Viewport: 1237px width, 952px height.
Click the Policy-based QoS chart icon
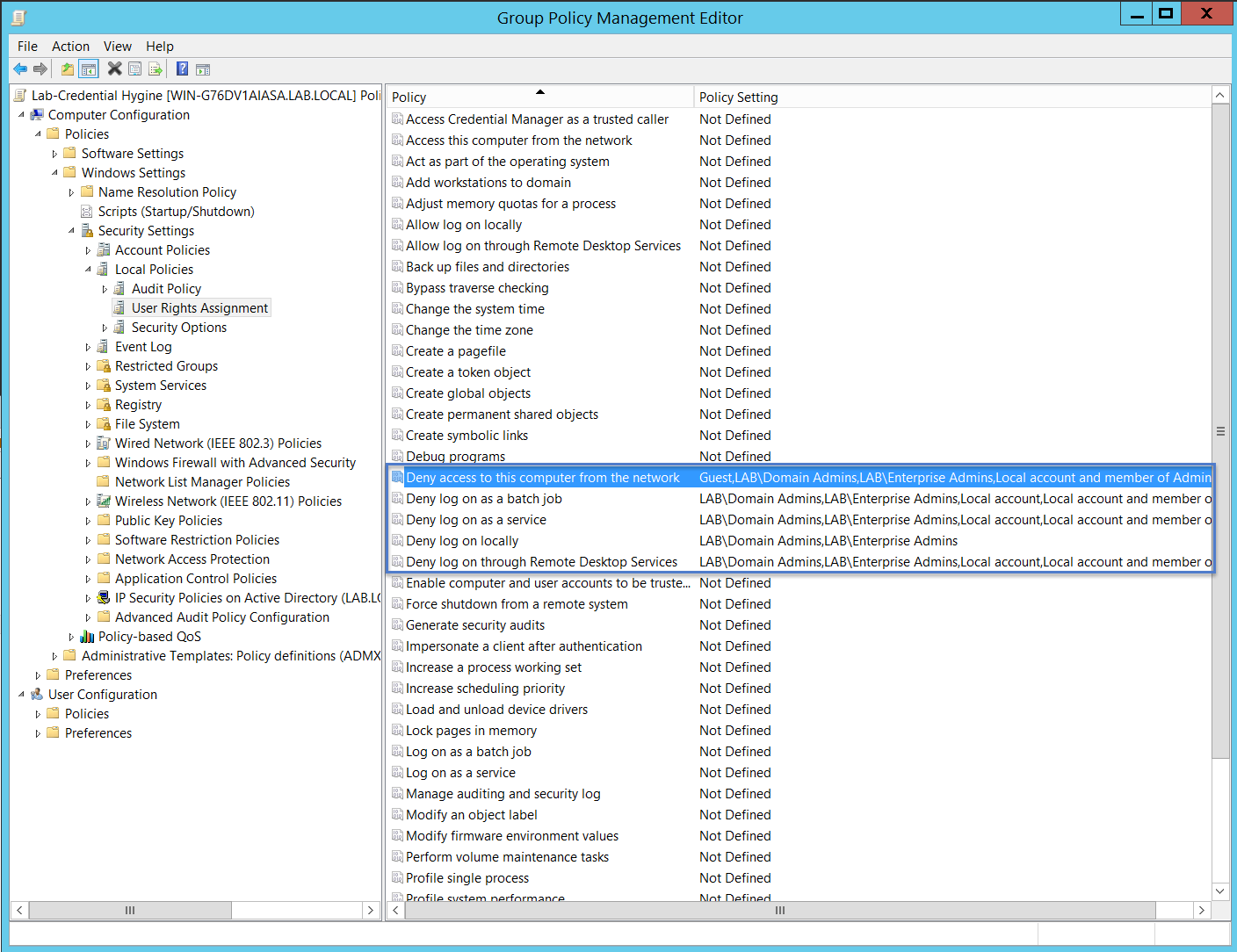point(87,637)
